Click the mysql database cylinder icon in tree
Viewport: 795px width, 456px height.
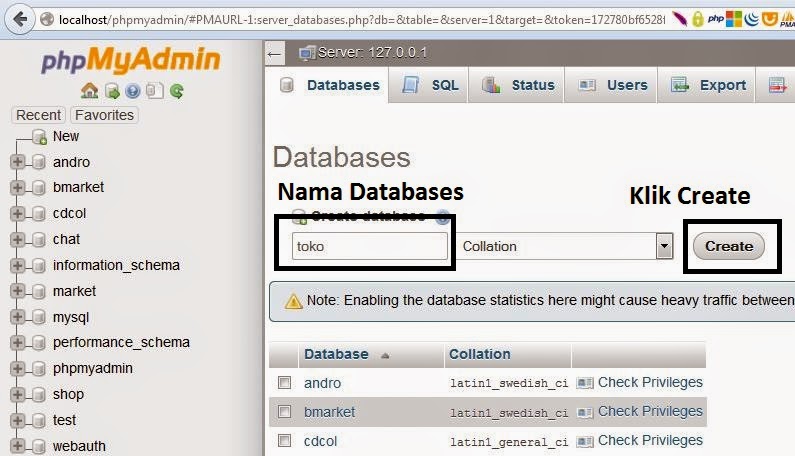click(39, 318)
